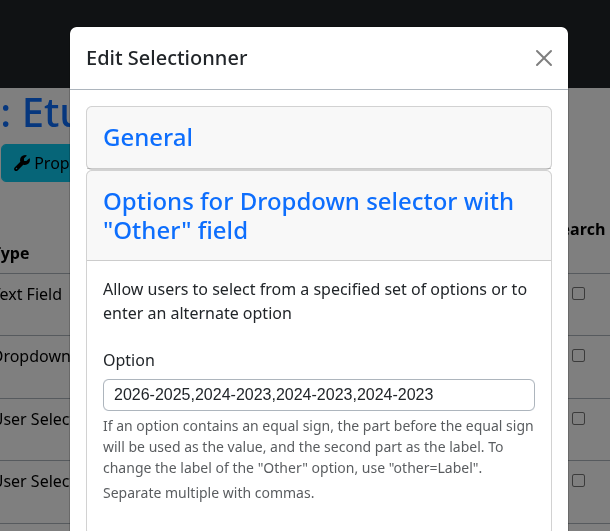This screenshot has height=531, width=610.
Task: Click the blue Etu page heading
Action: tap(35, 113)
